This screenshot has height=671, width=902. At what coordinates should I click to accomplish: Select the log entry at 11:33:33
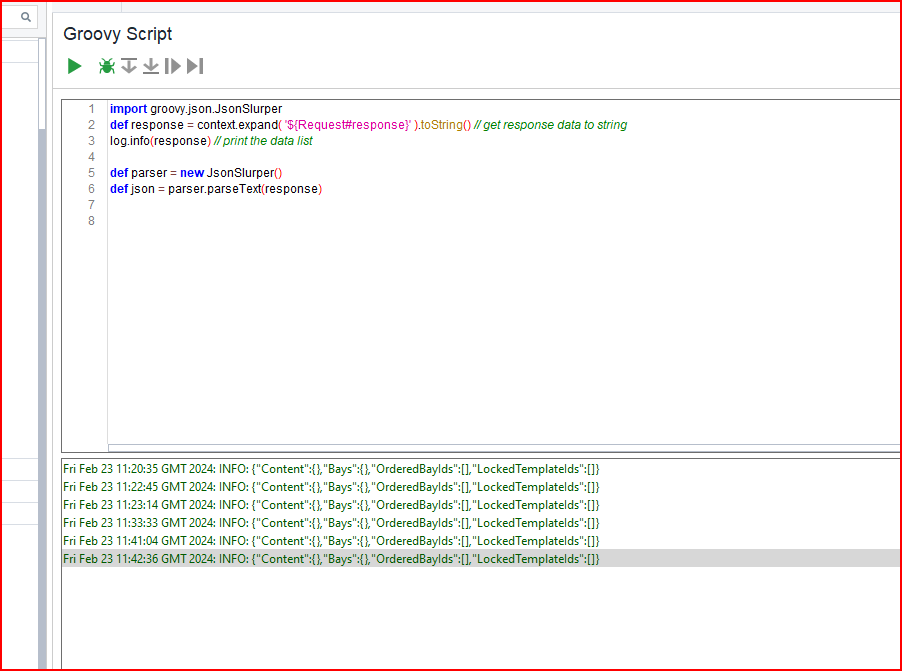(x=330, y=523)
